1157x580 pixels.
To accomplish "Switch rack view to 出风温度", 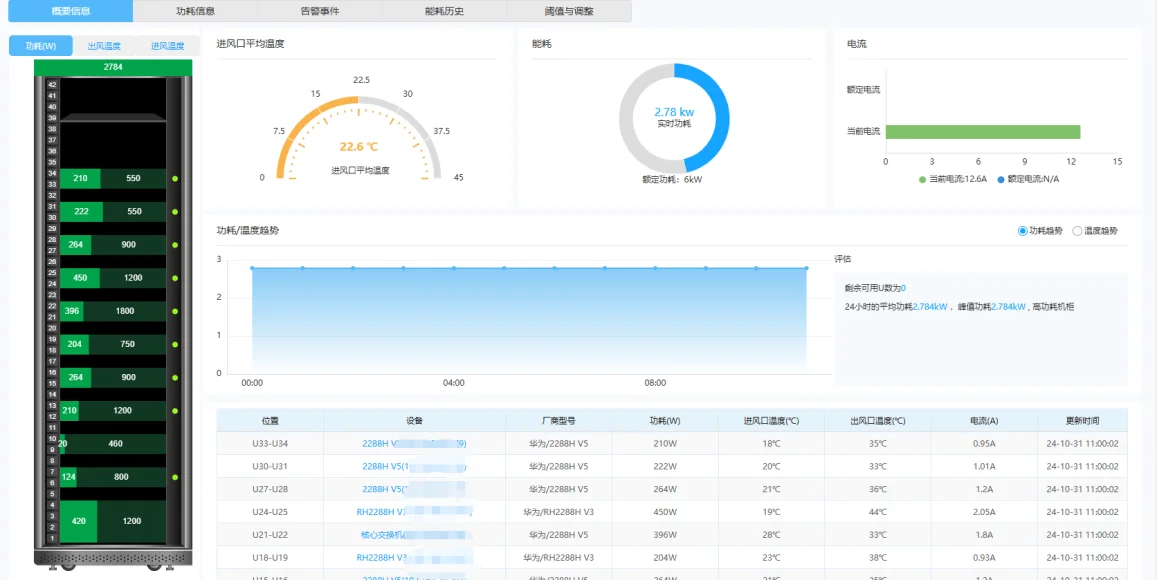I will pos(104,46).
